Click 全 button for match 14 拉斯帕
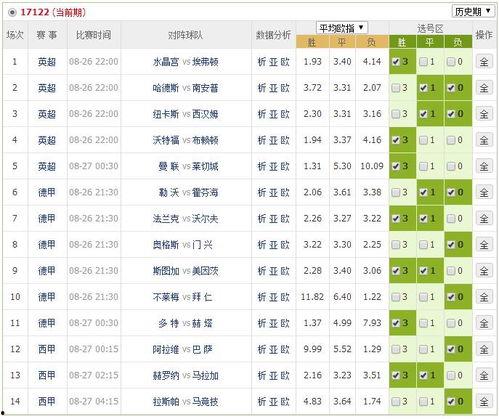The image size is (499, 419). point(484,401)
